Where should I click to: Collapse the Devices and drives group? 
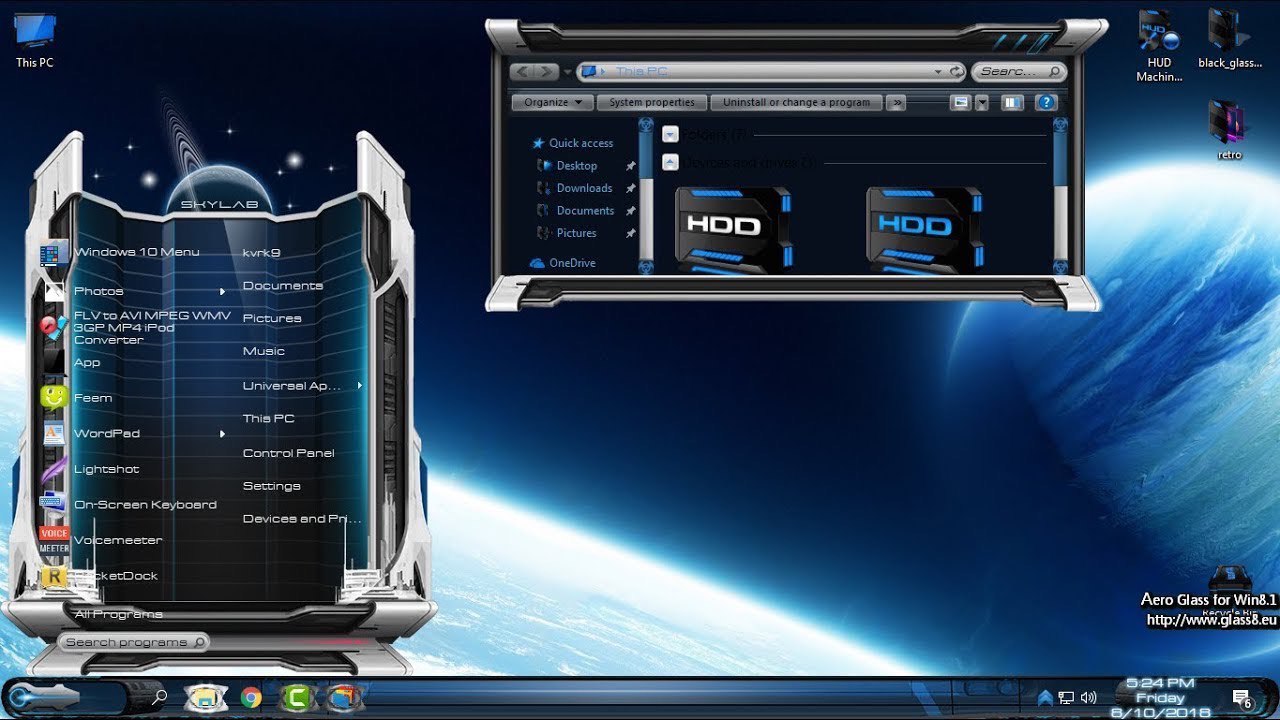(x=670, y=162)
